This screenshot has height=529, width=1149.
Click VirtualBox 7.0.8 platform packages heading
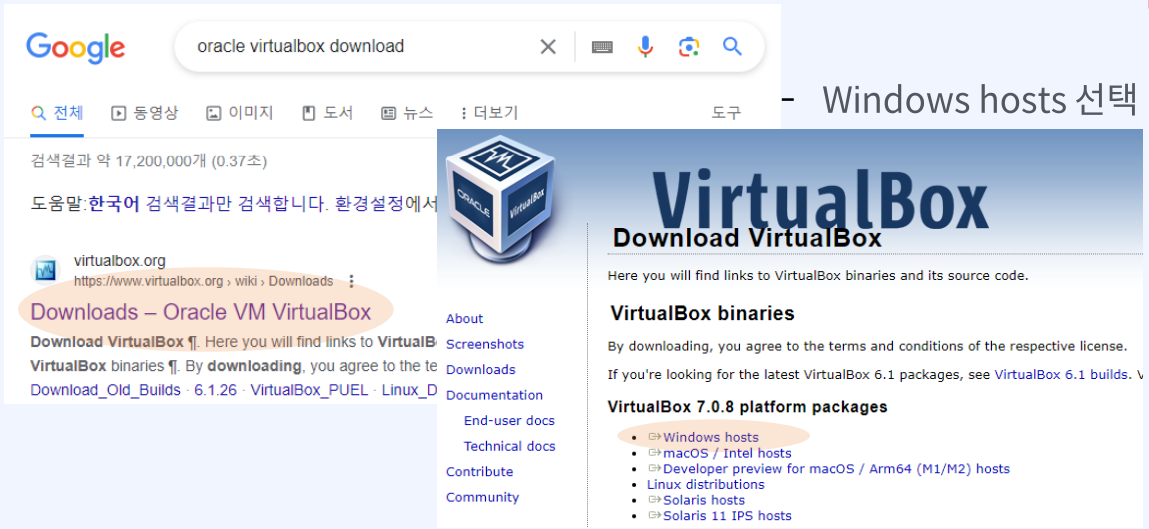point(748,407)
